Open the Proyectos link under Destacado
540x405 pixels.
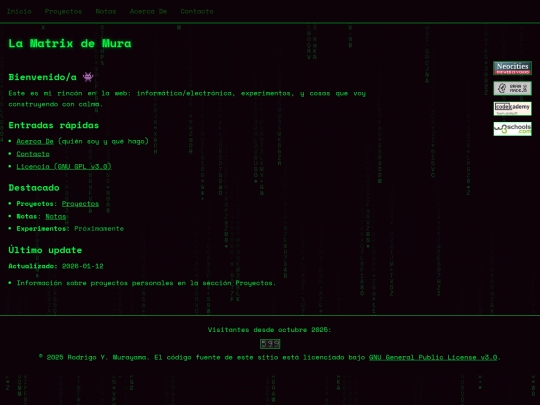(x=80, y=204)
